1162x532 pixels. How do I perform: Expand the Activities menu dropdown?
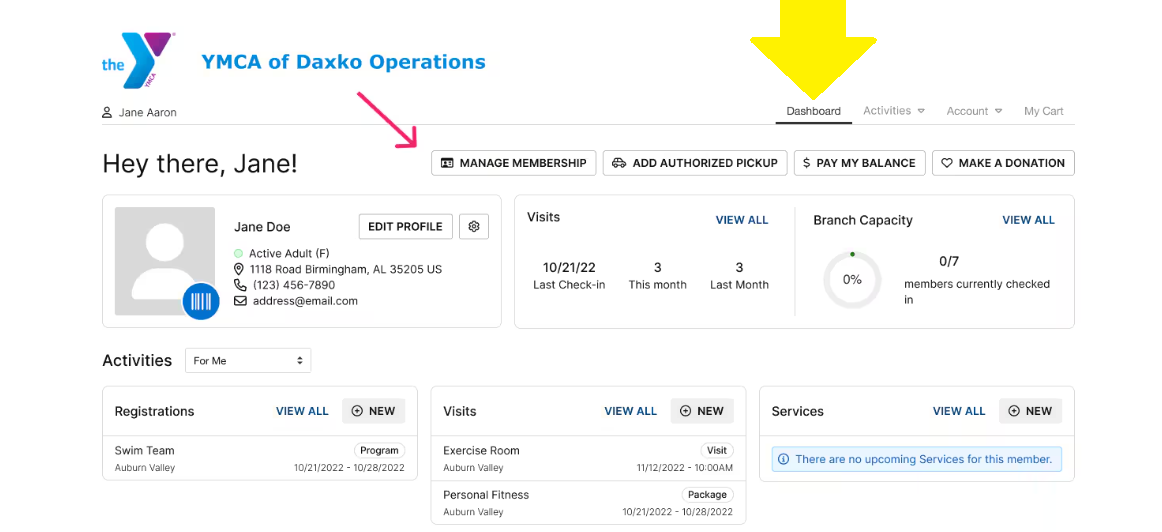(x=894, y=111)
